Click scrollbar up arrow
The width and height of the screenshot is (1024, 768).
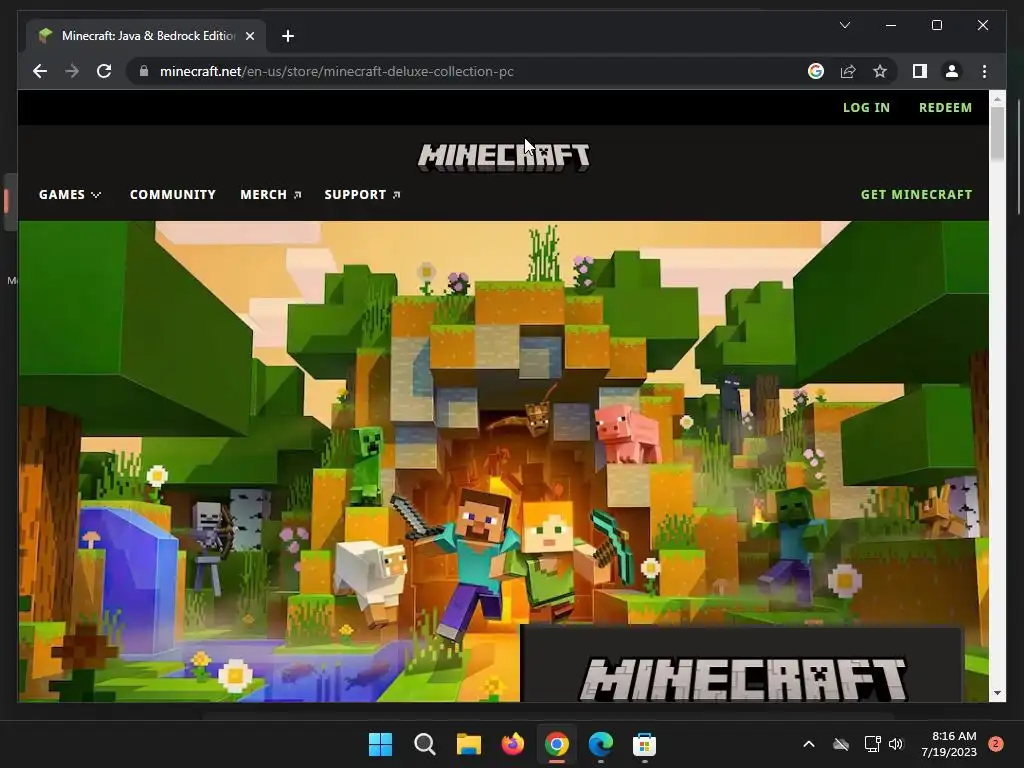click(997, 99)
